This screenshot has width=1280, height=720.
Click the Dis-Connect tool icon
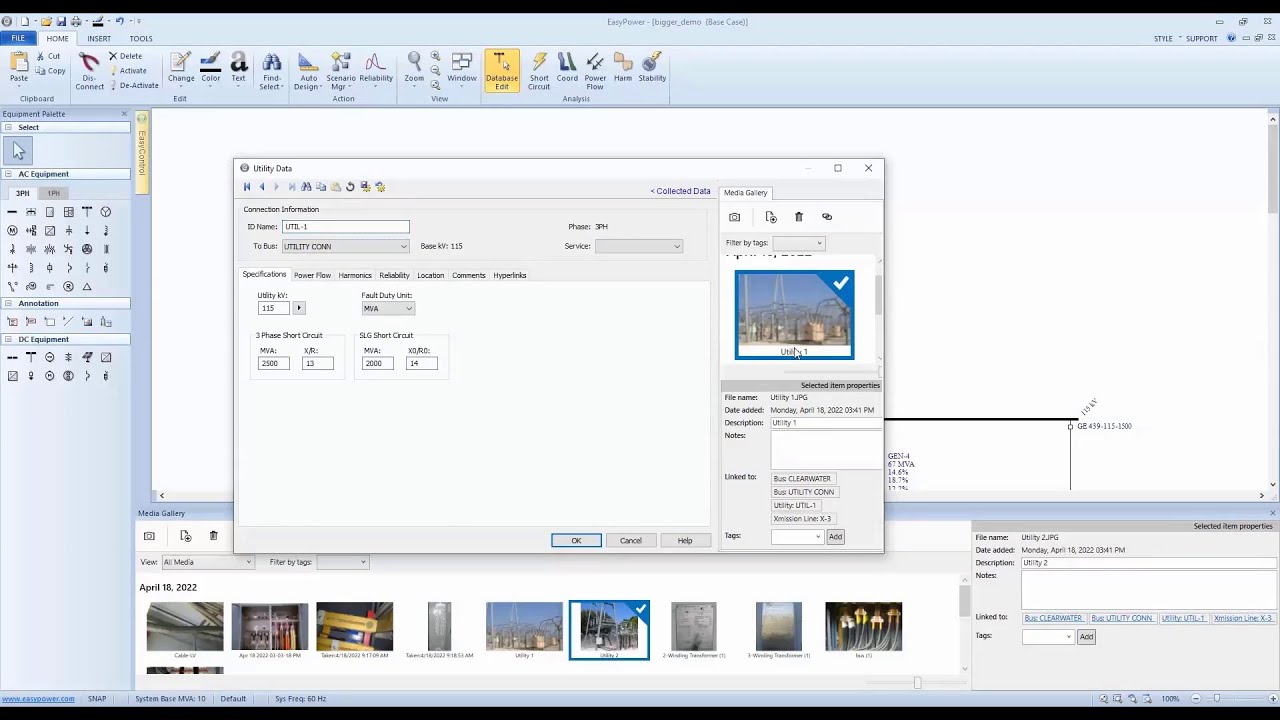pyautogui.click(x=89, y=71)
